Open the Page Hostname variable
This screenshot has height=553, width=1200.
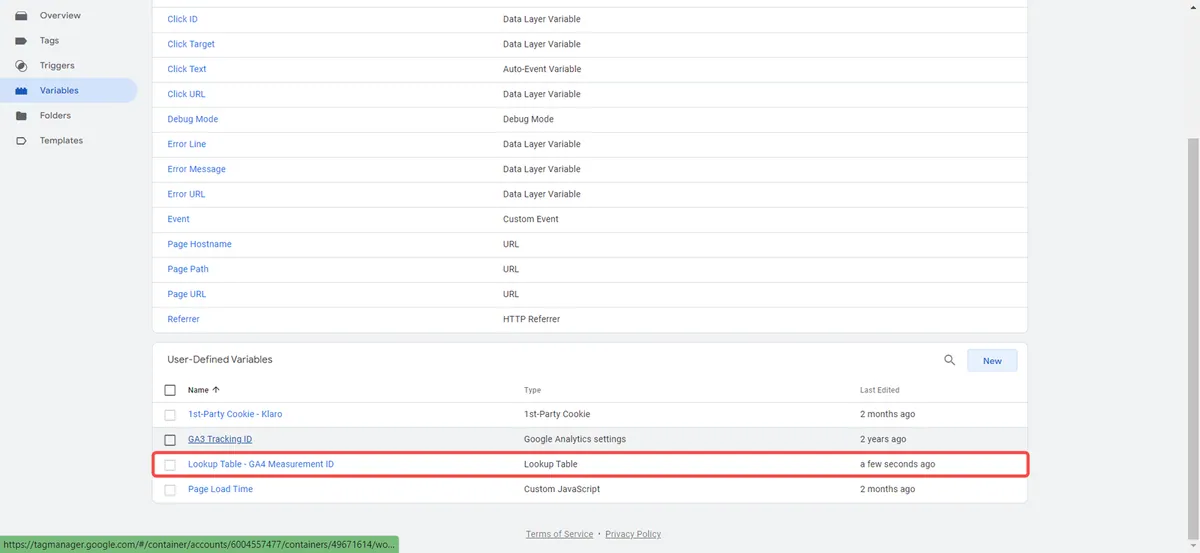(199, 244)
